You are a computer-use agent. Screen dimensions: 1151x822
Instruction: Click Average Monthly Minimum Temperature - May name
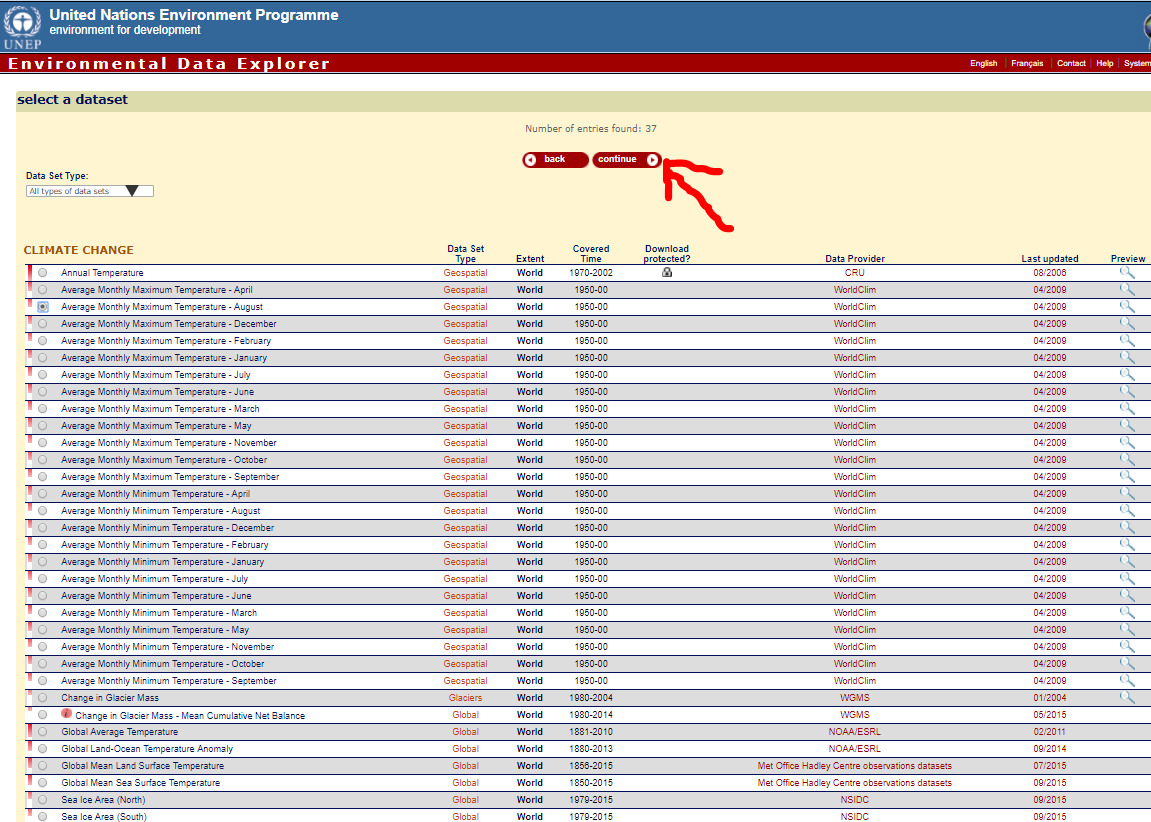coord(155,630)
